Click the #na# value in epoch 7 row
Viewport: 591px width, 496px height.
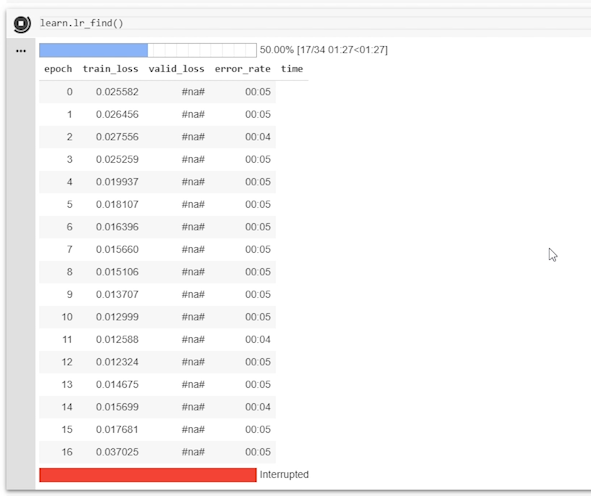(x=193, y=250)
